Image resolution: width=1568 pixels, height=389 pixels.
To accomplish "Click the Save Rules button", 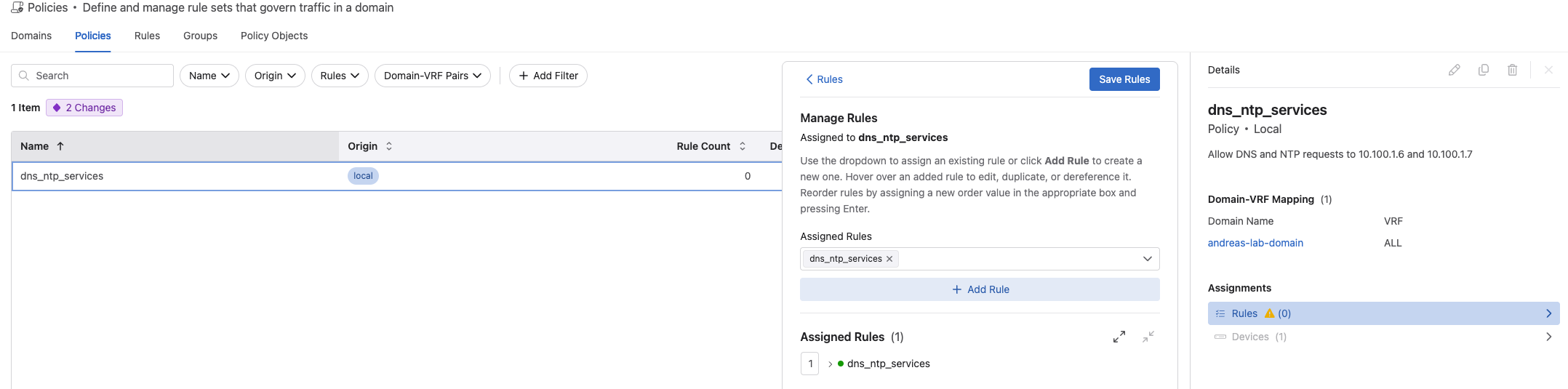I will click(x=1124, y=79).
